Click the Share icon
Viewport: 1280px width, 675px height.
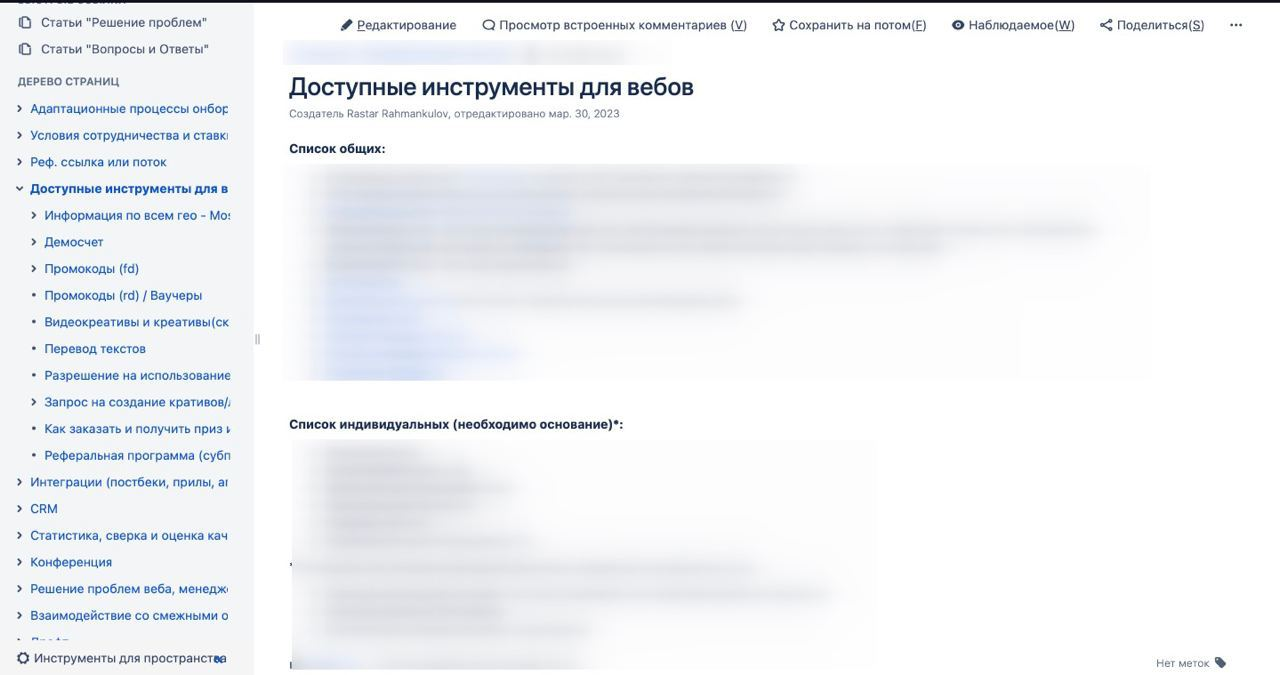(1106, 25)
